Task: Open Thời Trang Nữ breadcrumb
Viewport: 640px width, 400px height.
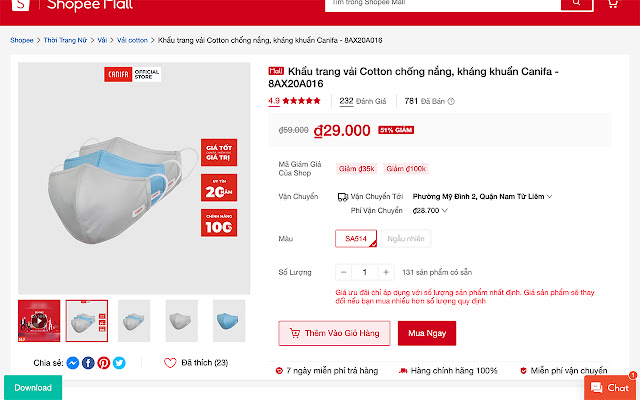Action: click(x=65, y=40)
